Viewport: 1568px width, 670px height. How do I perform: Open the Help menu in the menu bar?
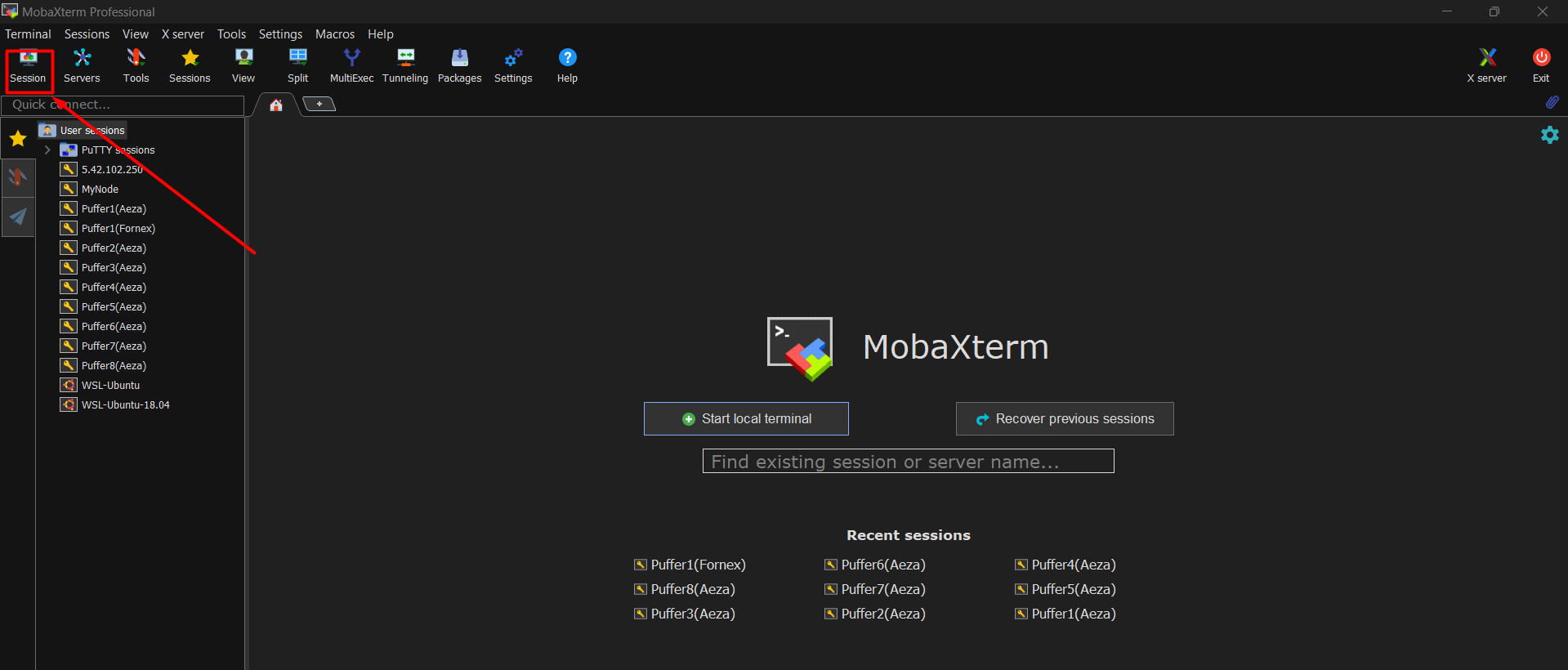(381, 34)
